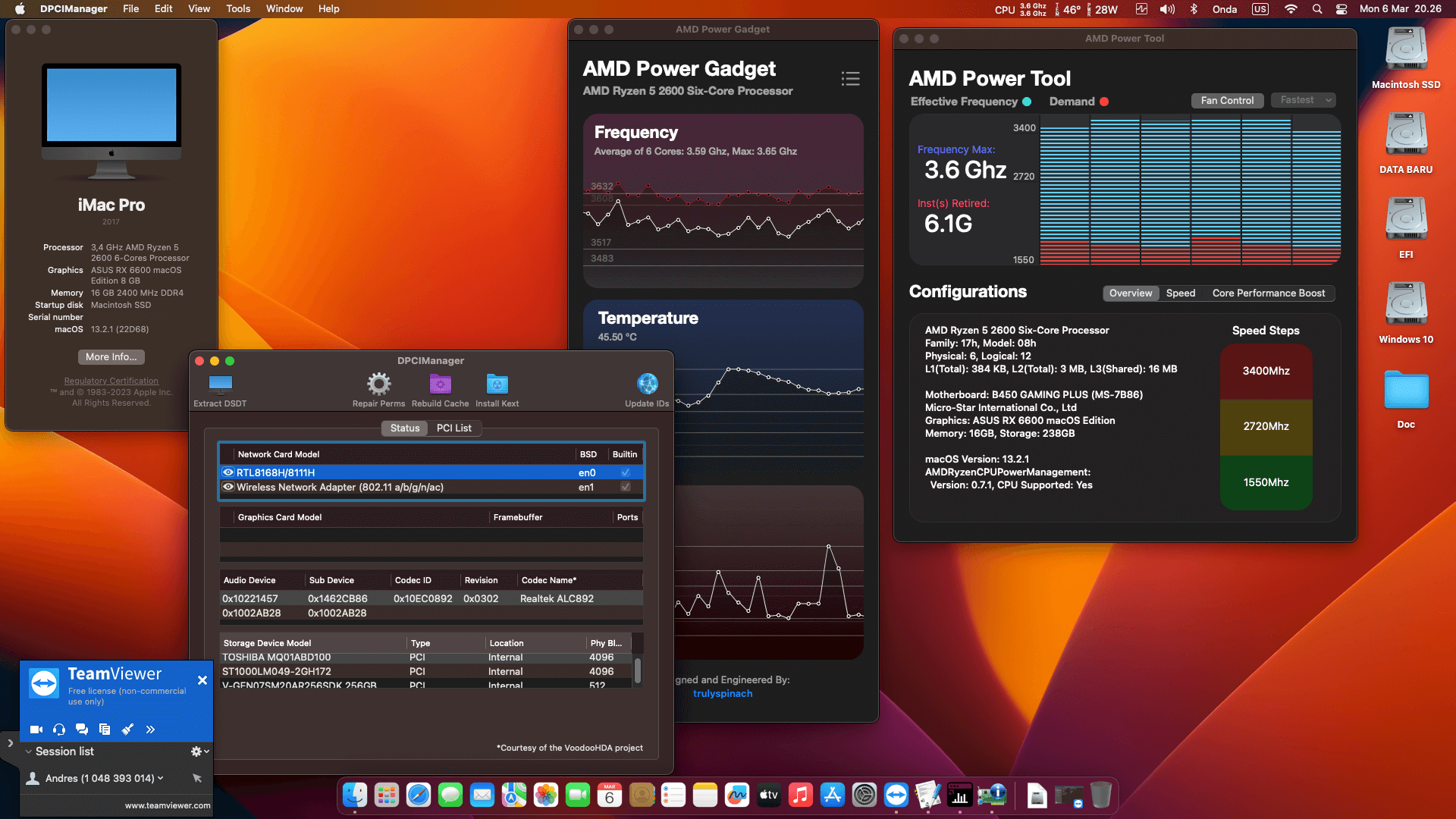Open Macintosh SSD drive on desktop
Image resolution: width=1456 pixels, height=819 pixels.
click(x=1406, y=49)
